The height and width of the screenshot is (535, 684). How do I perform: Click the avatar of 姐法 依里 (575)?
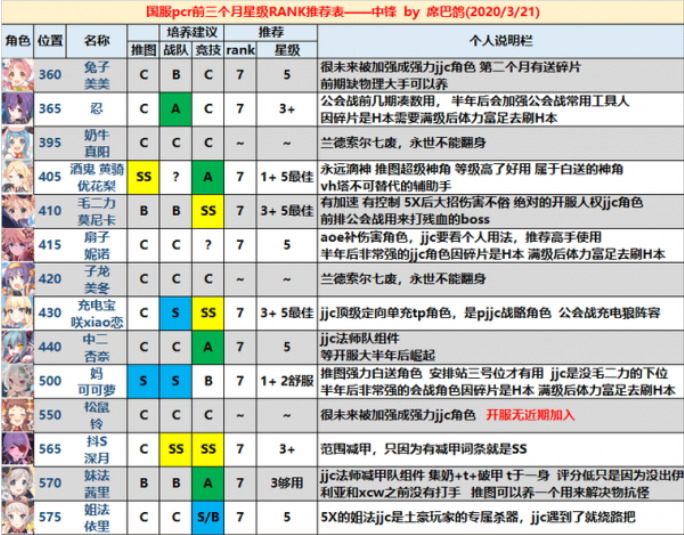click(17, 518)
